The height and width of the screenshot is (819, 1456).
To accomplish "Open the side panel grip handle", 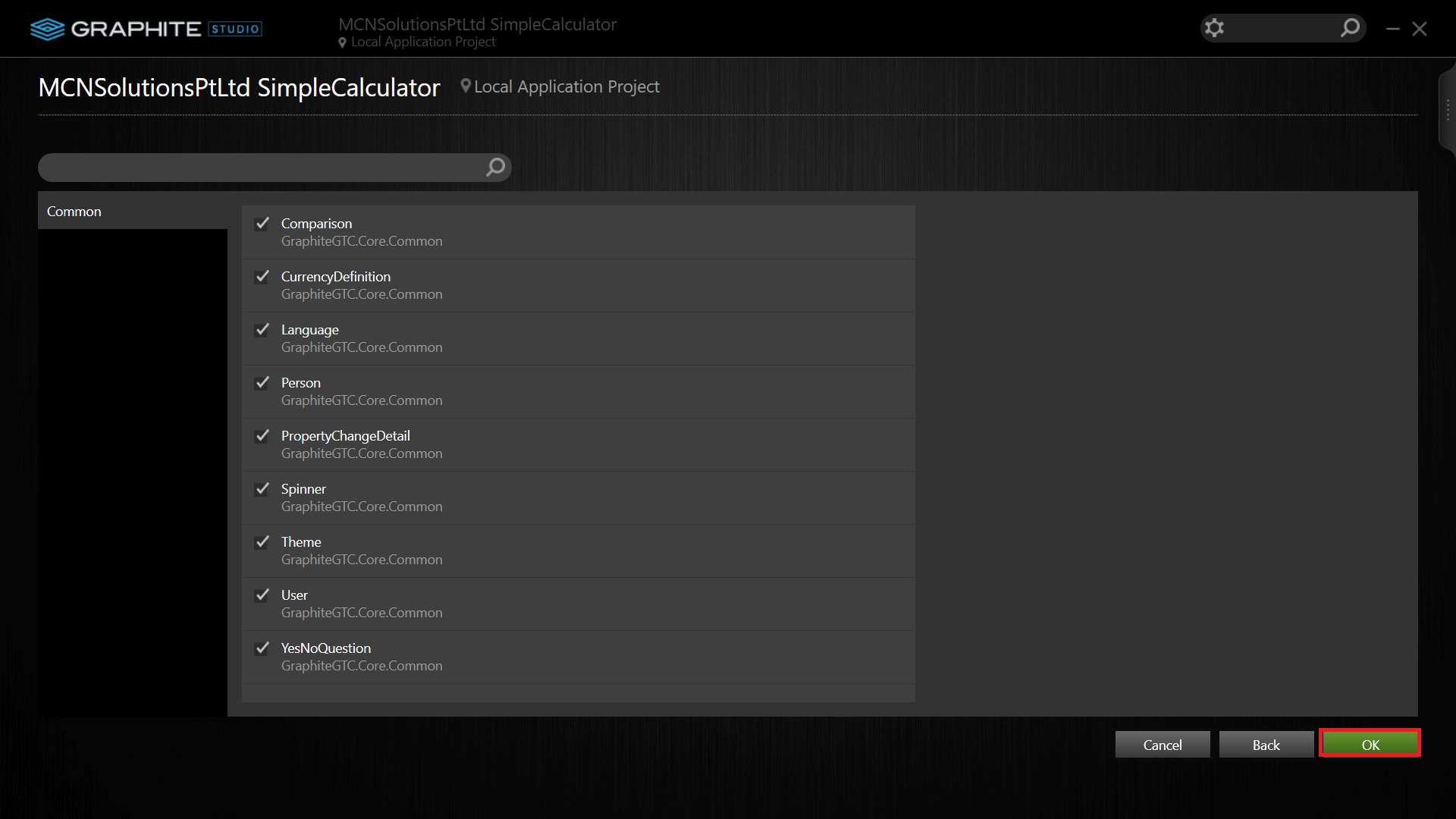I will coord(1447,111).
